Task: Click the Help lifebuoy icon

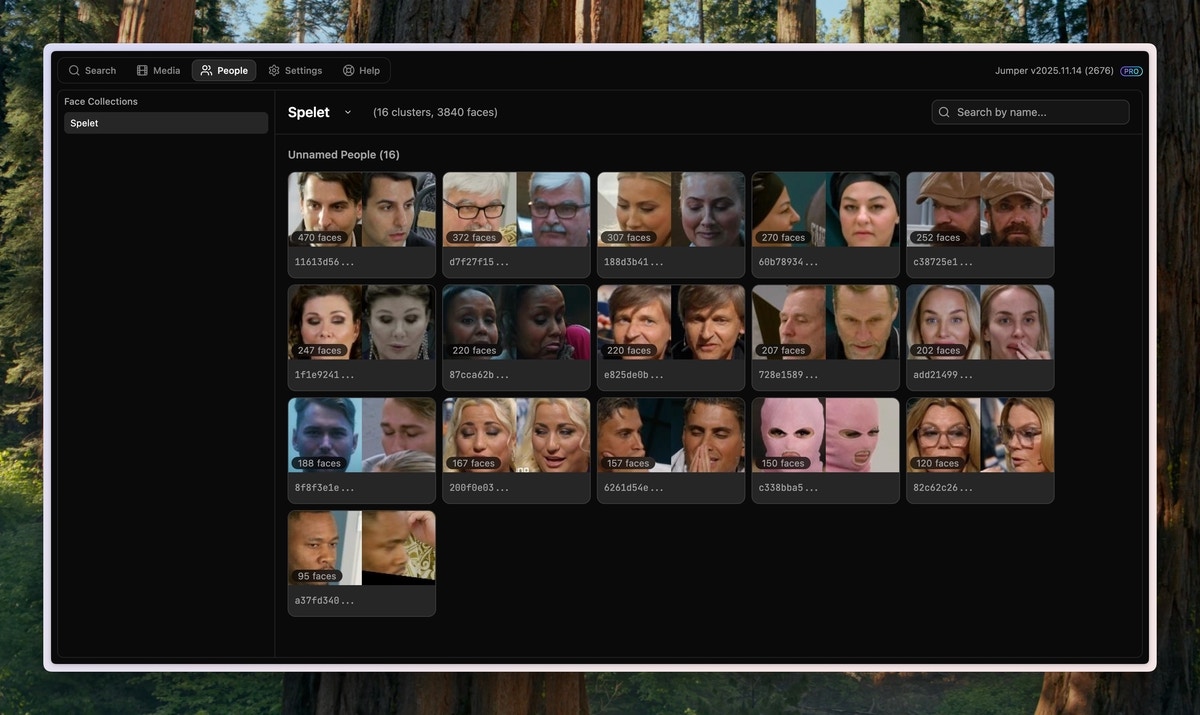Action: coord(346,69)
